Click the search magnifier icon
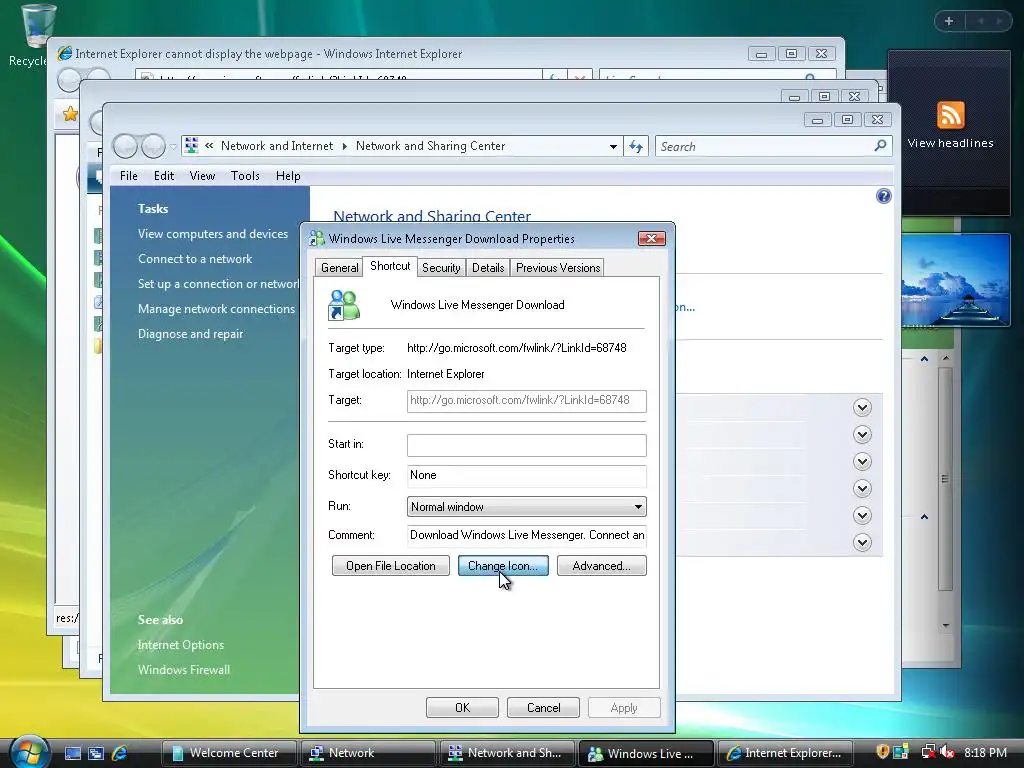 (x=880, y=146)
